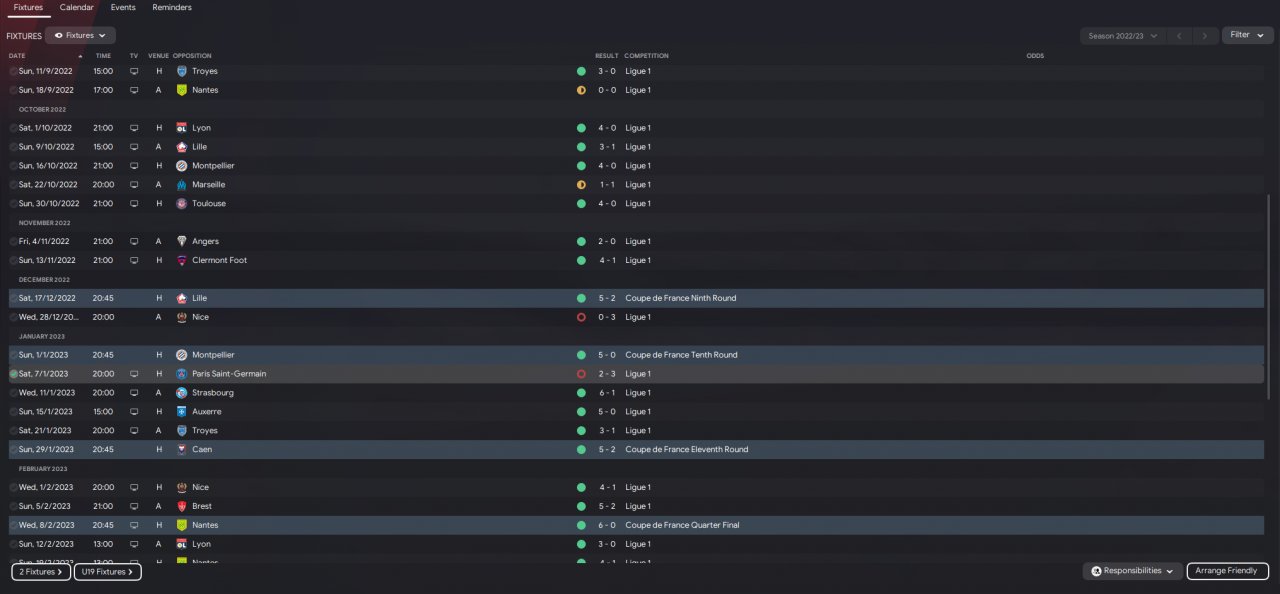Click the TV icon in the Troyes row
The height and width of the screenshot is (594, 1280).
[134, 71]
